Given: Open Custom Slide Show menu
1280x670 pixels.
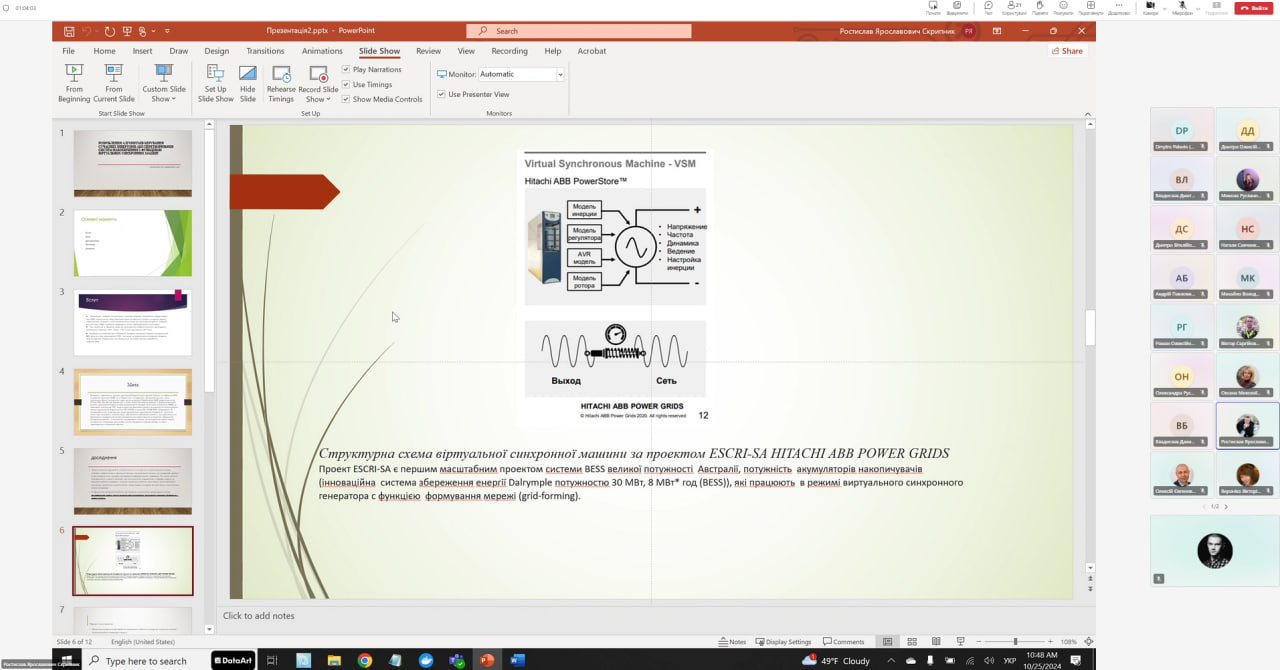Looking at the screenshot, I should click(163, 83).
